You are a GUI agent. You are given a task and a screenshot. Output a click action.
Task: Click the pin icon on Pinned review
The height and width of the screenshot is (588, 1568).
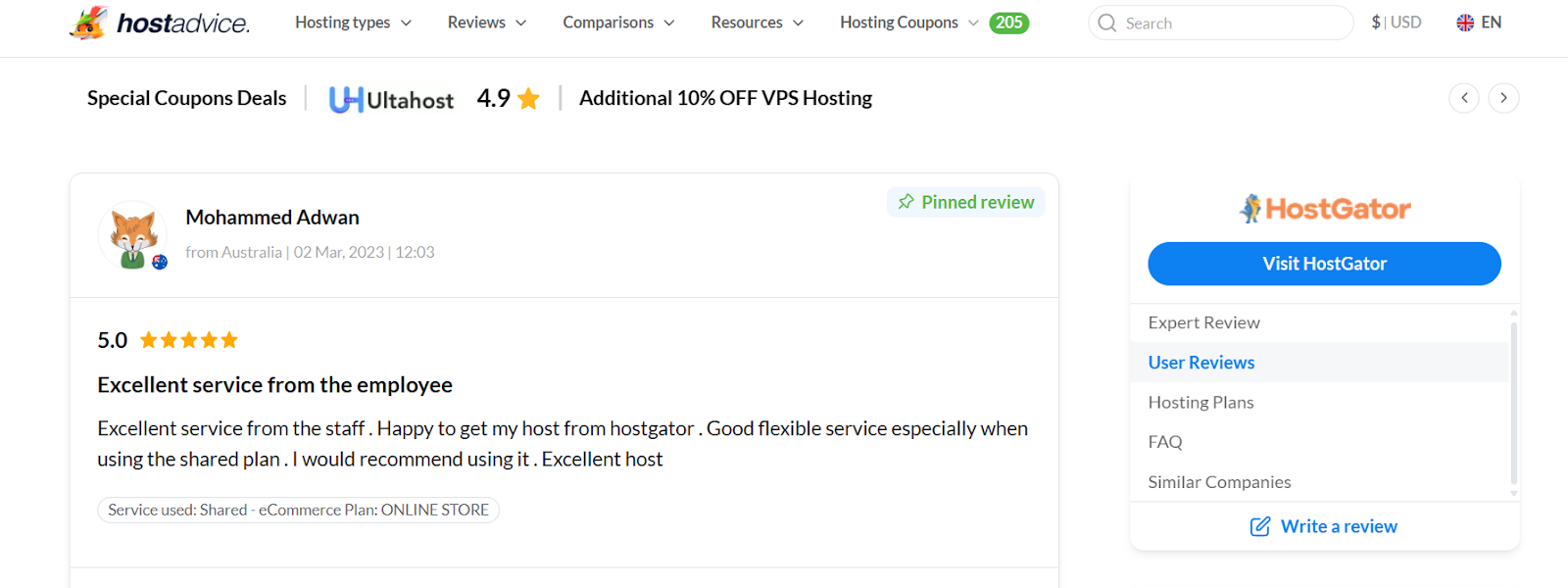[905, 202]
